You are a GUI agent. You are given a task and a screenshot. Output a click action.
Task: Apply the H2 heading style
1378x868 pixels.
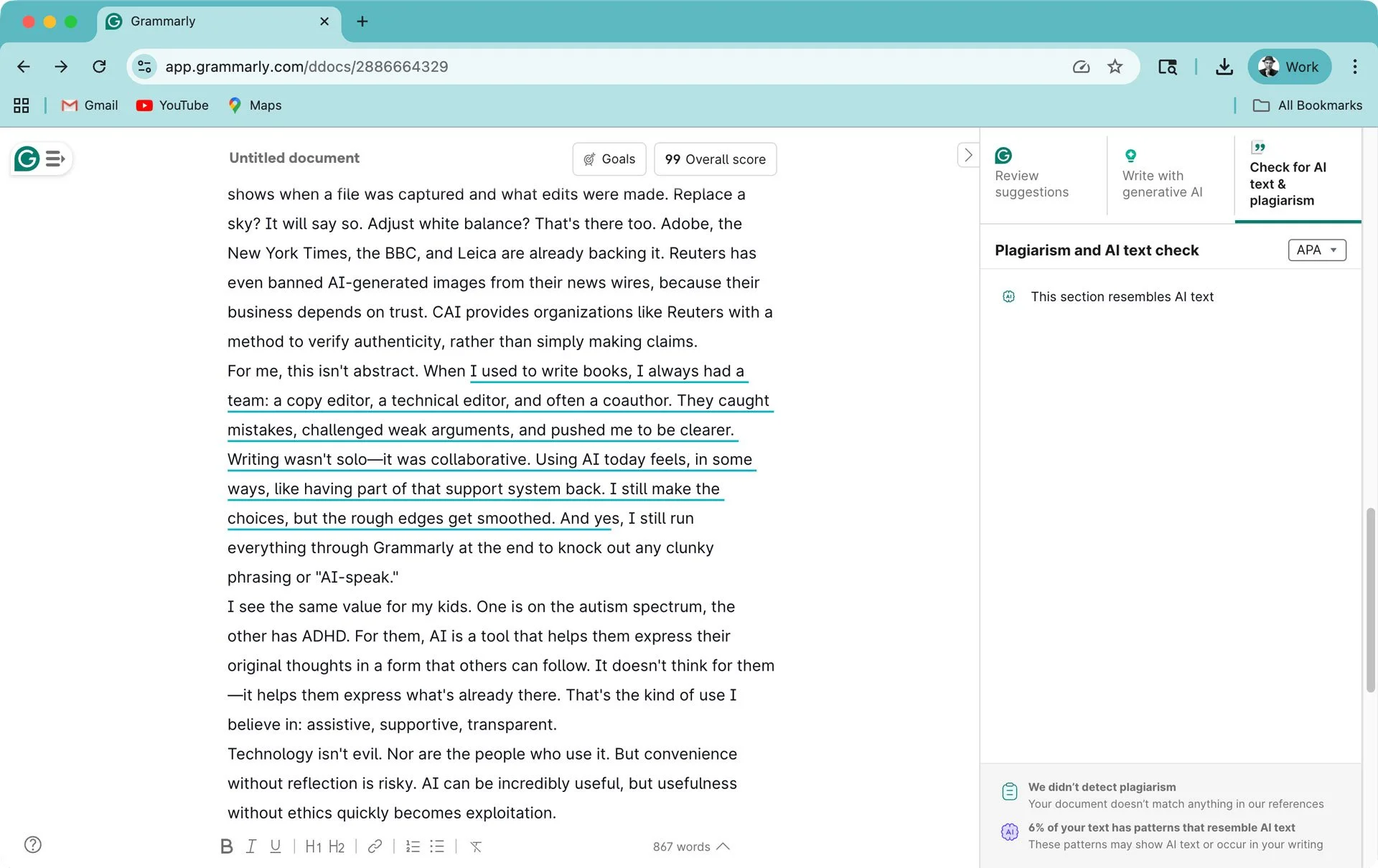point(337,846)
